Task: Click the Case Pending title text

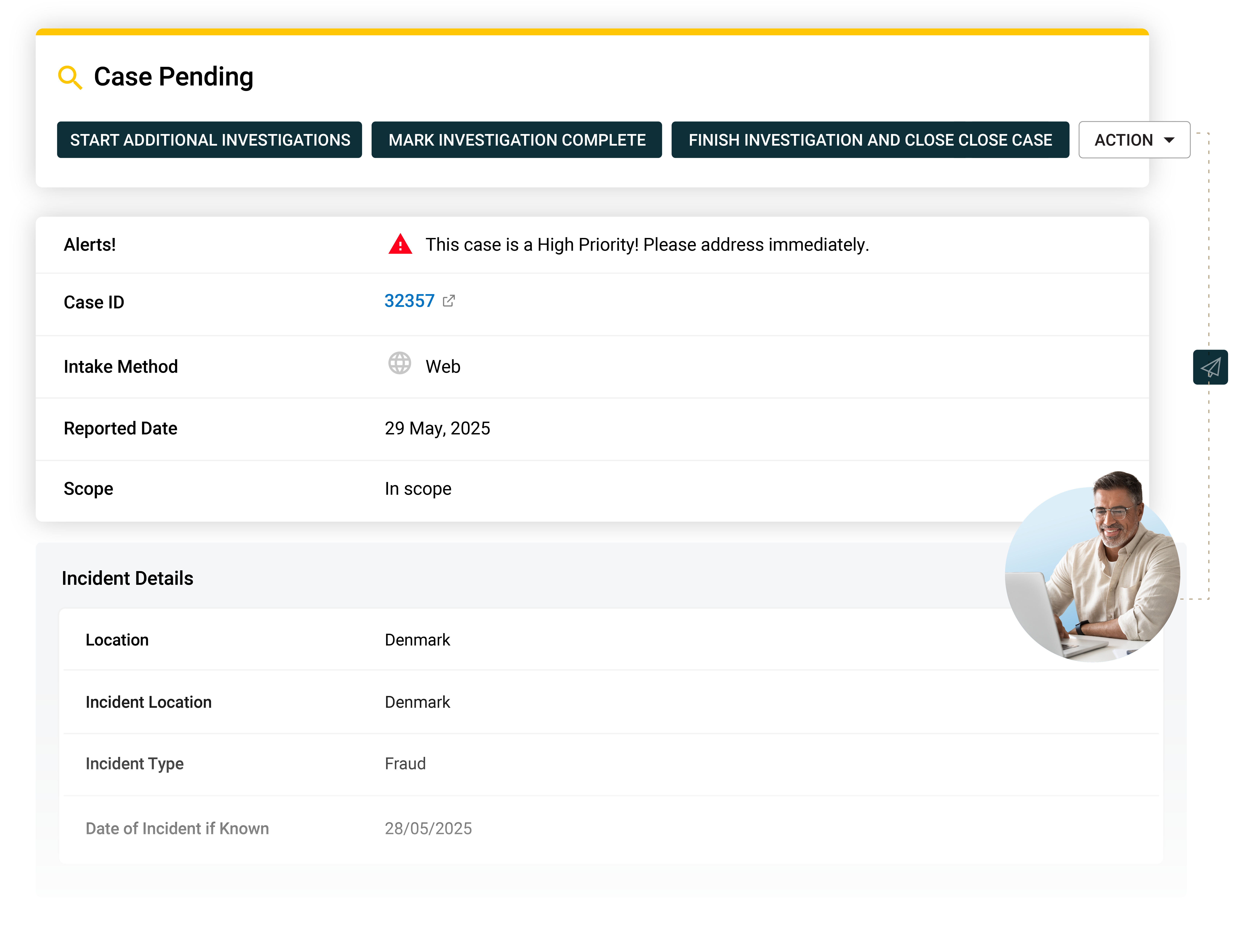Action: click(174, 77)
